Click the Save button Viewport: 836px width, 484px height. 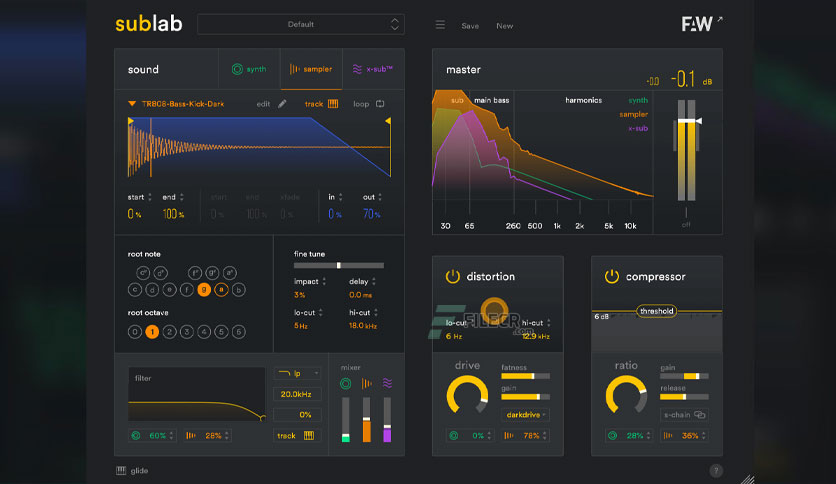[x=470, y=26]
